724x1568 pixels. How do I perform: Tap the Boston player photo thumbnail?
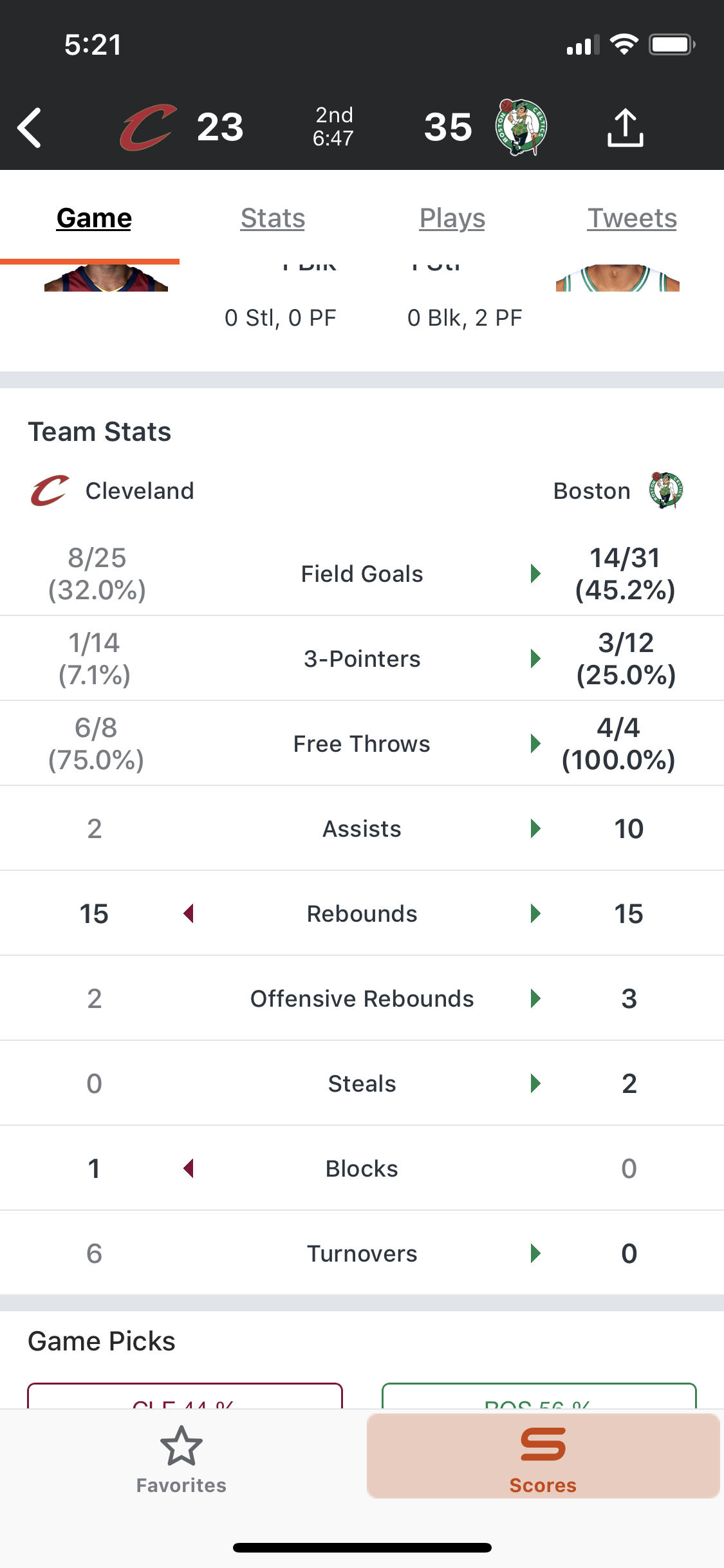click(618, 278)
